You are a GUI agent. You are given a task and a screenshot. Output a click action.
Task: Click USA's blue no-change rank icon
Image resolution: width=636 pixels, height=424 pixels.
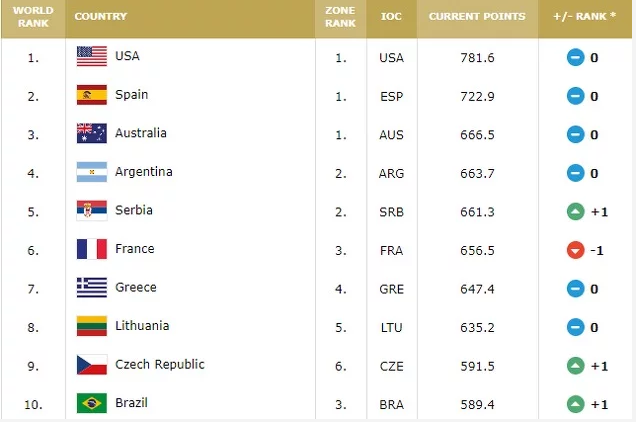coord(575,58)
